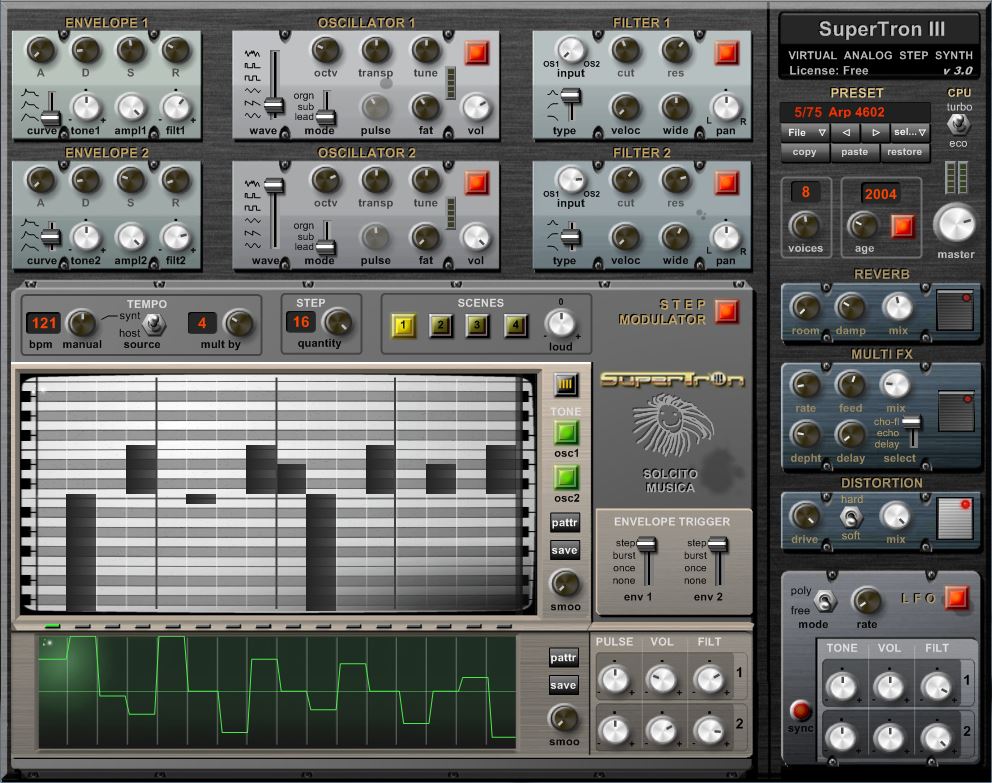992x783 pixels.
Task: Click the red LFO sync button
Action: pos(801,710)
